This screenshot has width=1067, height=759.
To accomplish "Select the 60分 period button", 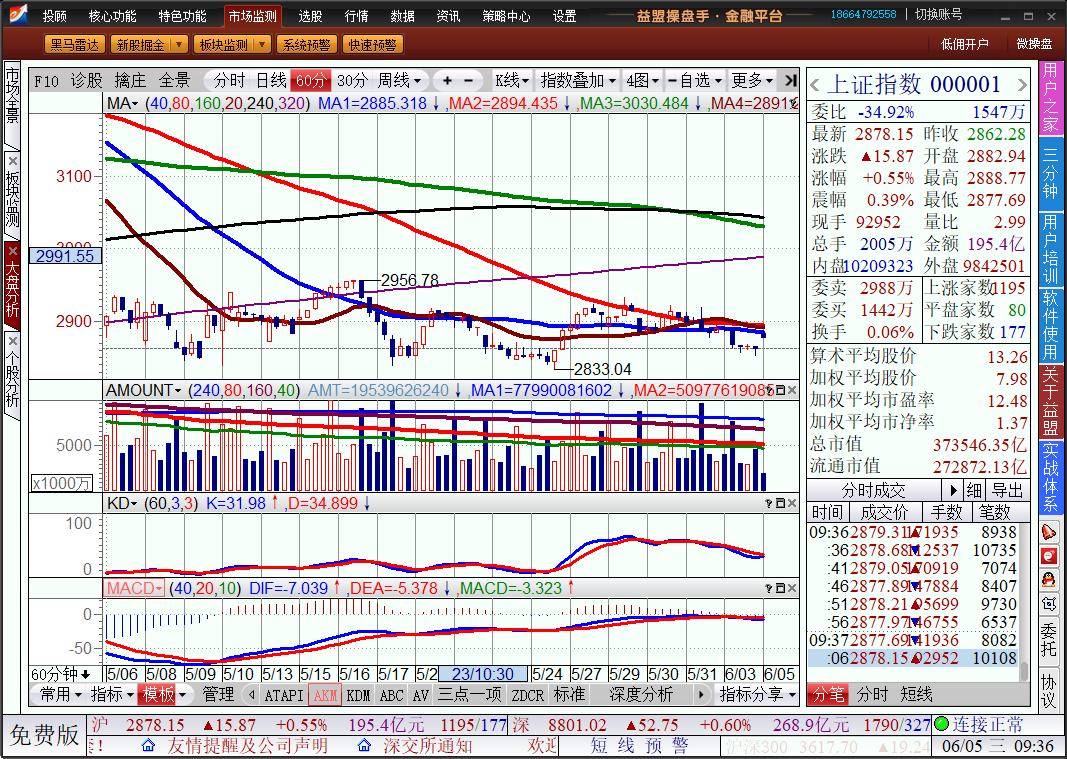I will click(x=311, y=81).
